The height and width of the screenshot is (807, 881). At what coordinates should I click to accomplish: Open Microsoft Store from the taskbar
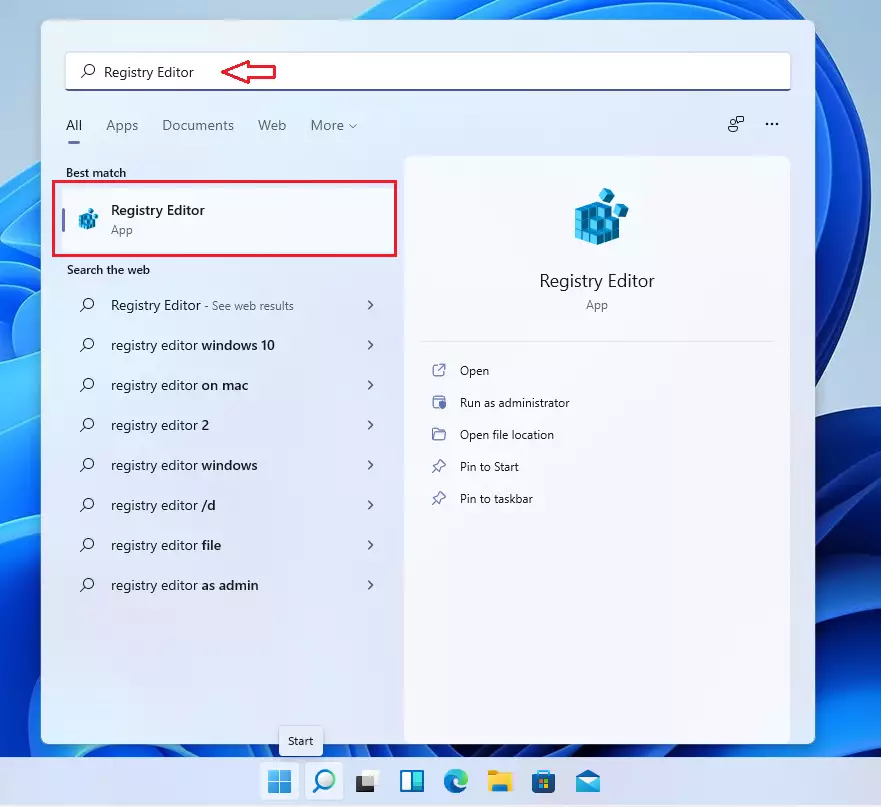[543, 781]
